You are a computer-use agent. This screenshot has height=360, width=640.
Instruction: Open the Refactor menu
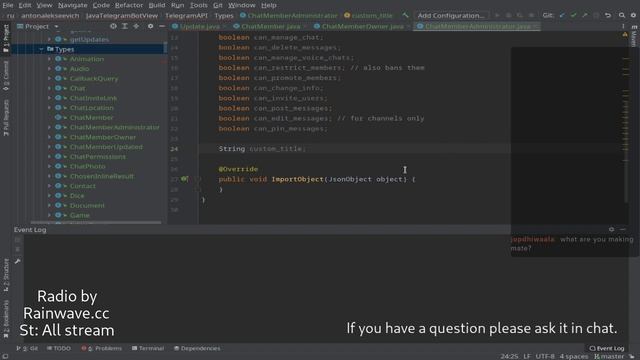point(129,5)
